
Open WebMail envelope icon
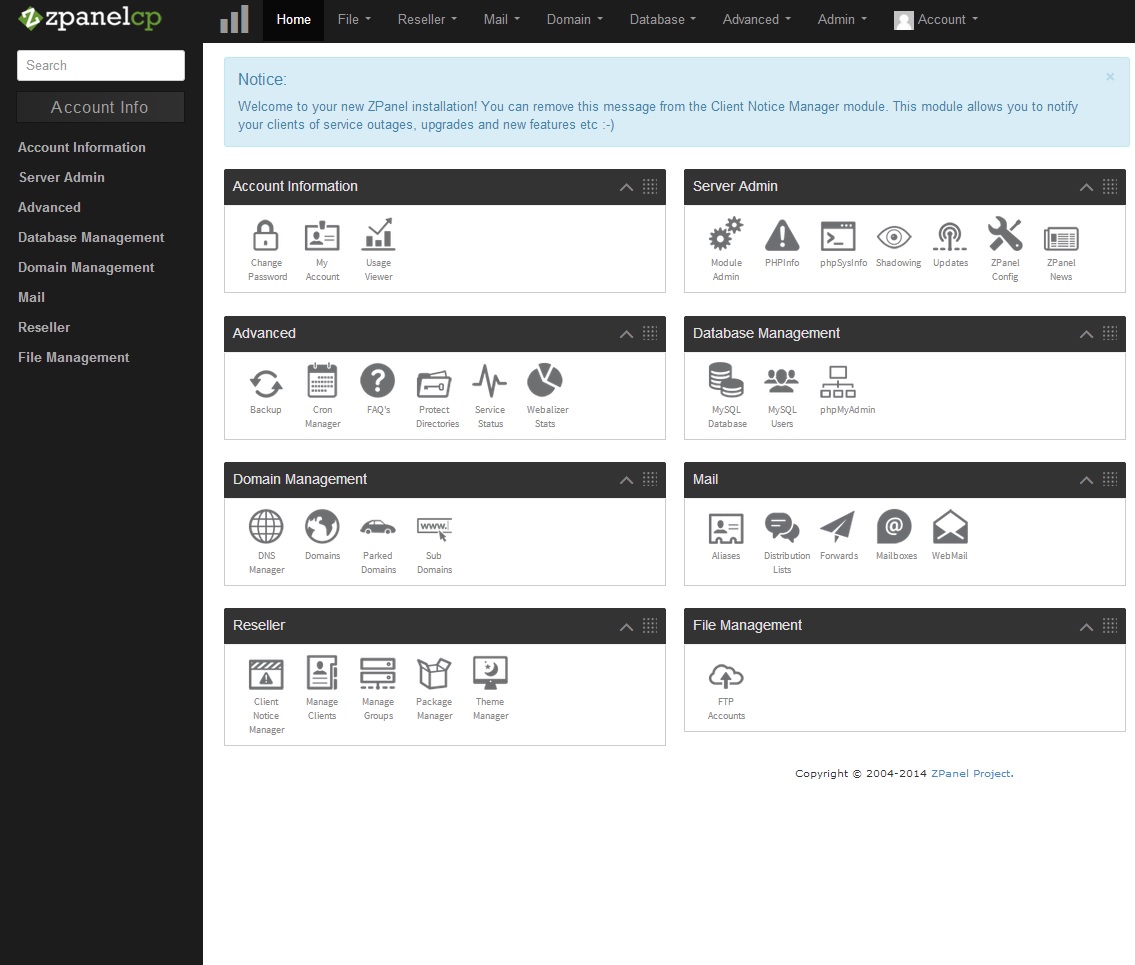pos(949,530)
